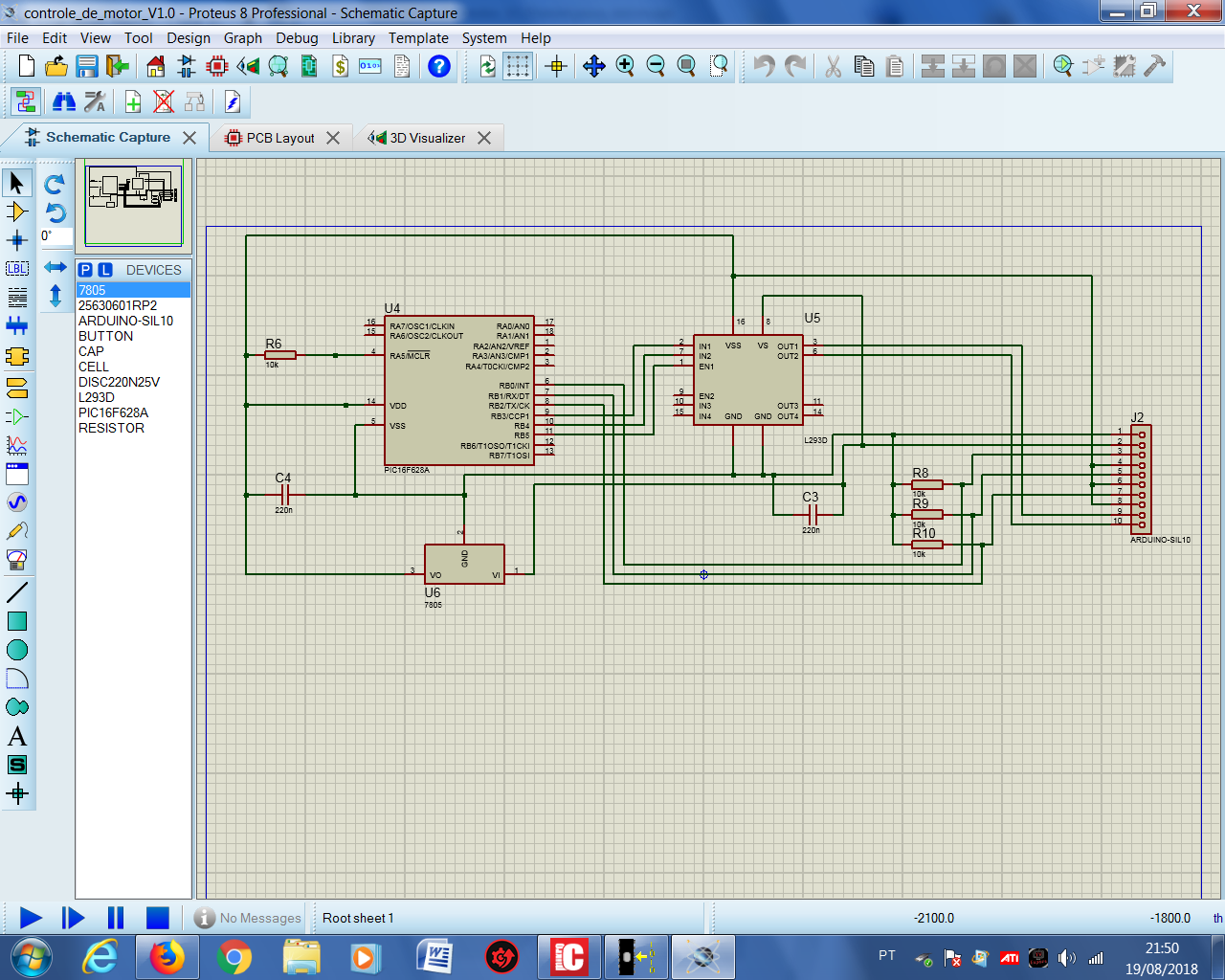Click the Zoom to Area icon

pyautogui.click(x=719, y=66)
